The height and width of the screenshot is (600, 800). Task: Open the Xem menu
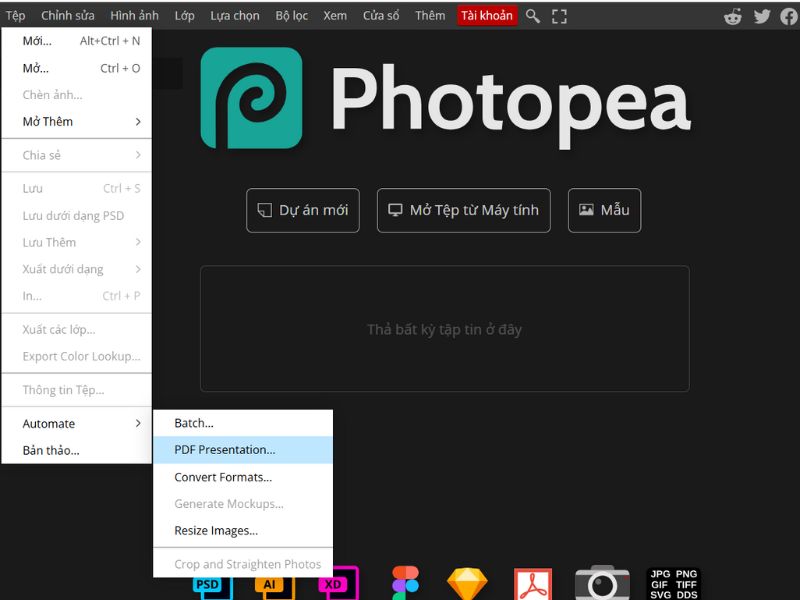[335, 16]
